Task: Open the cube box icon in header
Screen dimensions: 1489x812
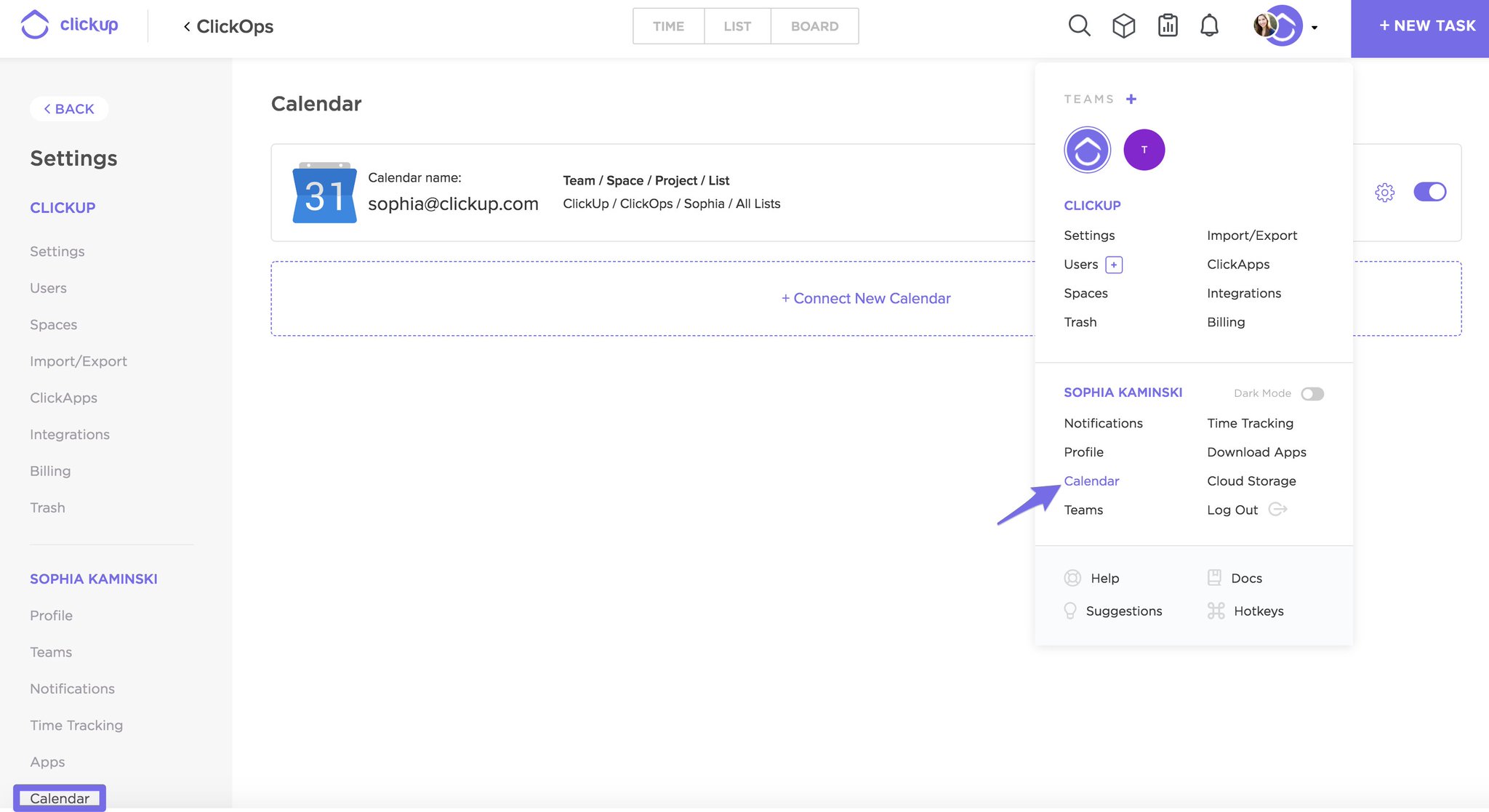Action: pyautogui.click(x=1123, y=25)
